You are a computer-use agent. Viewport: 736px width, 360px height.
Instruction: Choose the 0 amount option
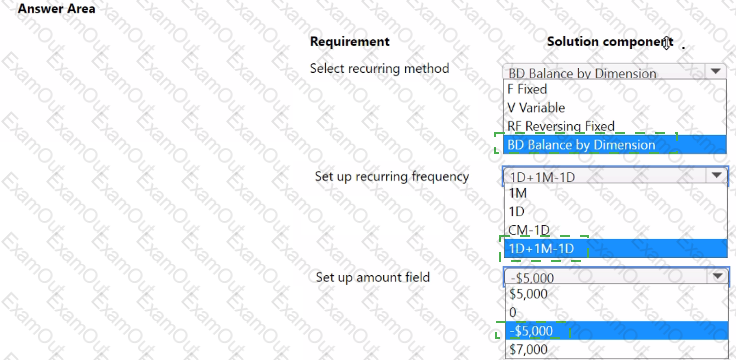point(617,312)
